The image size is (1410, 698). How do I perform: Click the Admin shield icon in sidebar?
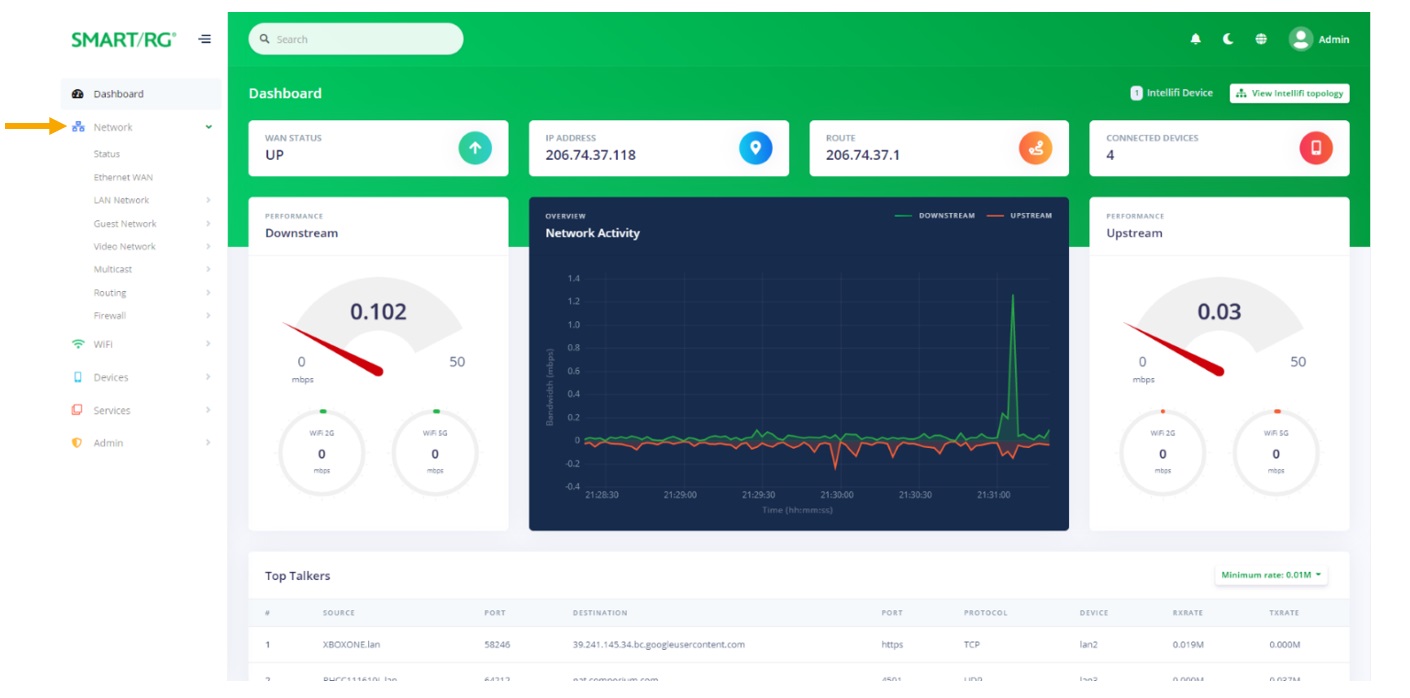[77, 443]
